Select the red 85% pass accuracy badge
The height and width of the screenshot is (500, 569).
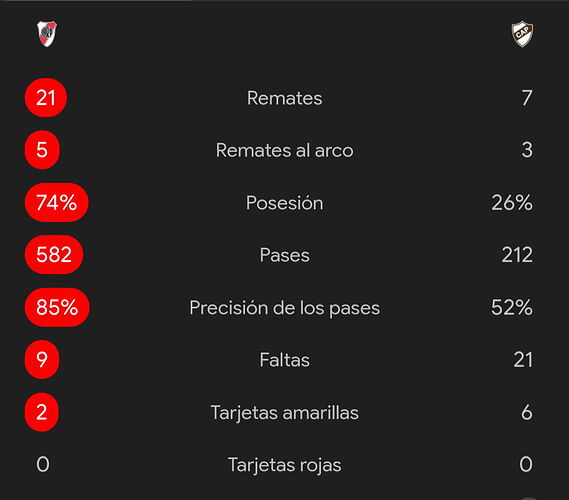point(57,307)
